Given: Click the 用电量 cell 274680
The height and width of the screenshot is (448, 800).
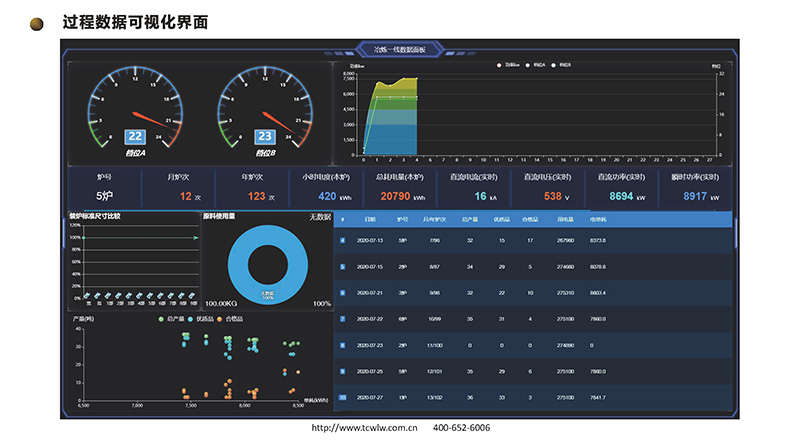Looking at the screenshot, I should pyautogui.click(x=565, y=267).
